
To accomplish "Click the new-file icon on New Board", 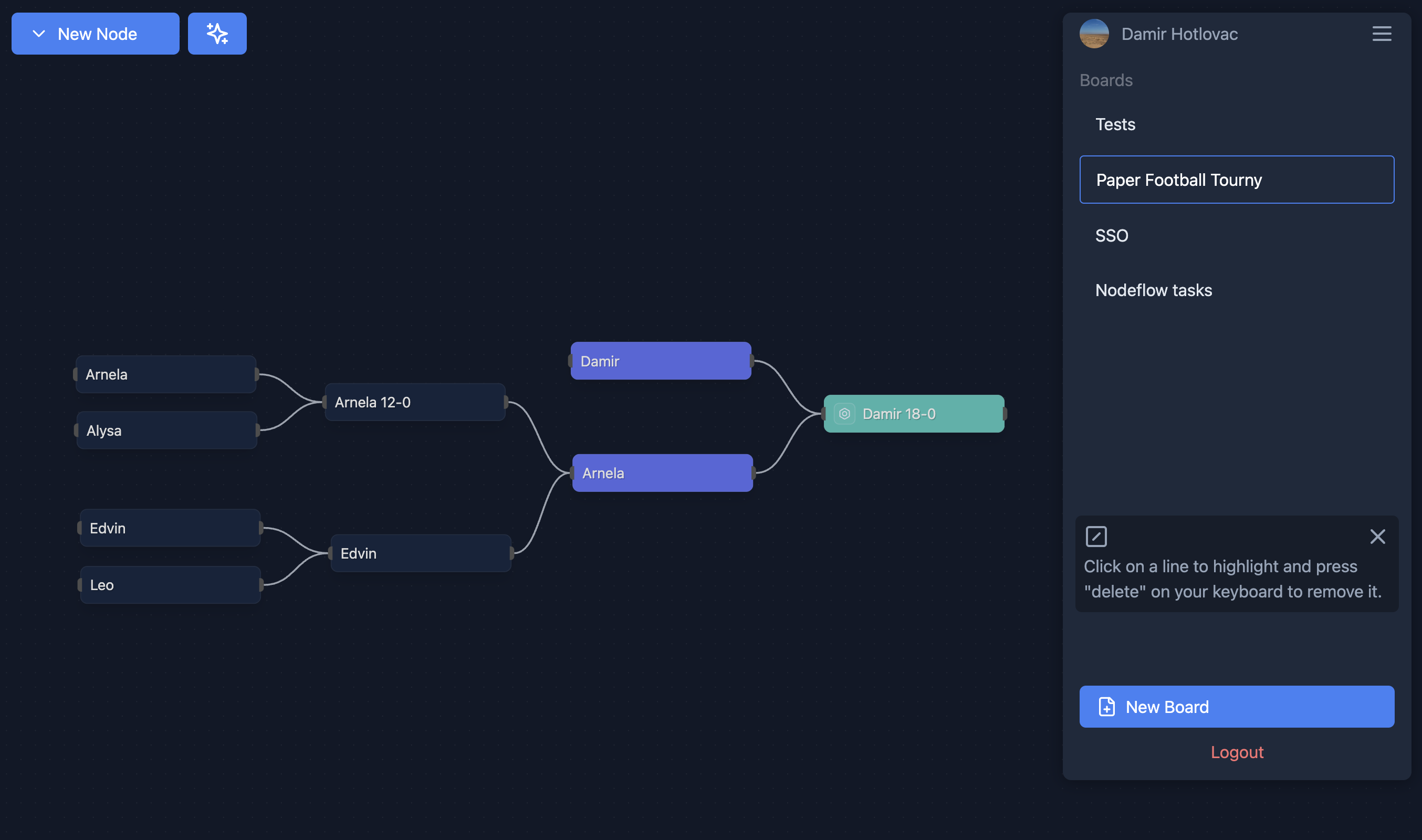I will (x=1106, y=707).
